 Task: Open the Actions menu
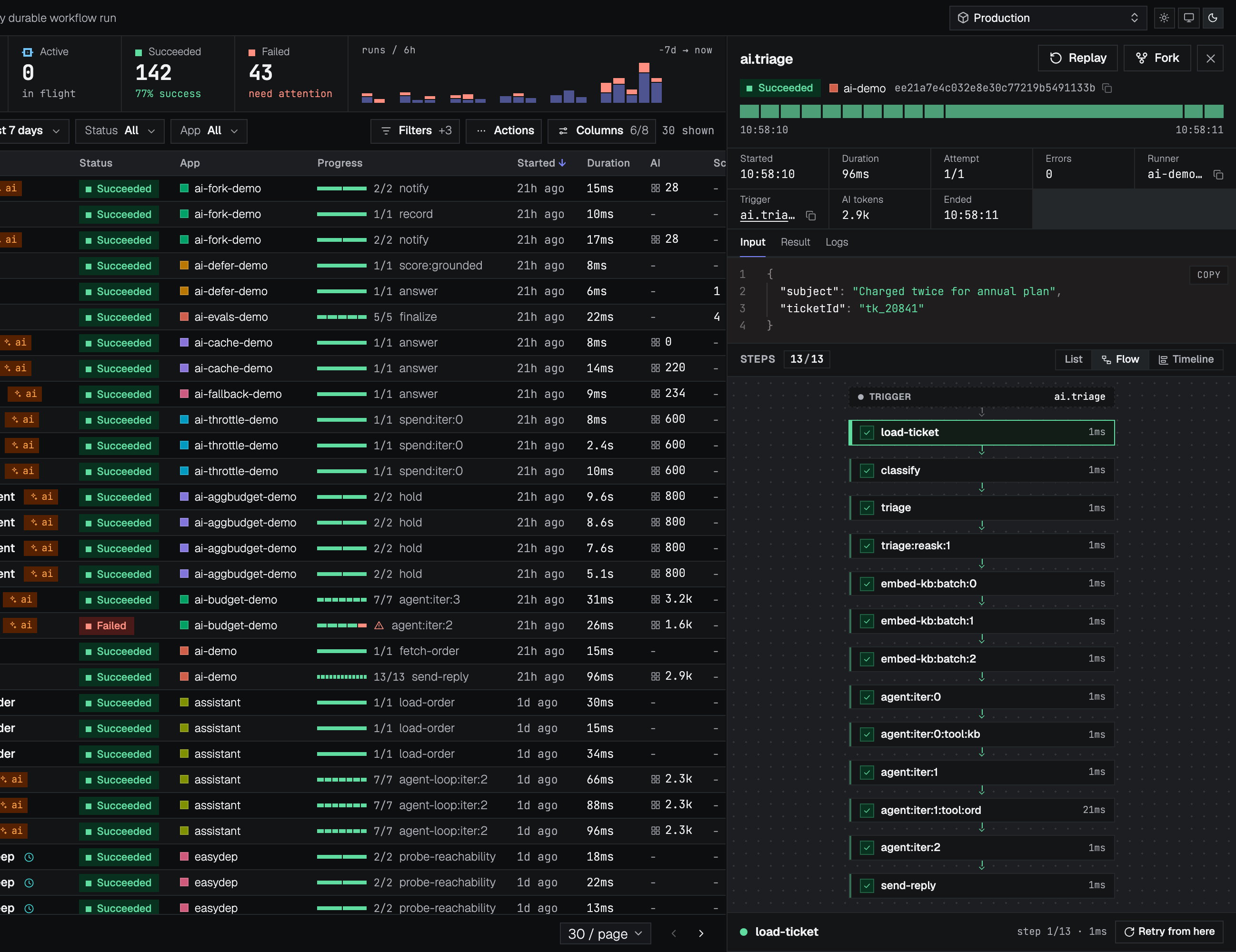504,131
